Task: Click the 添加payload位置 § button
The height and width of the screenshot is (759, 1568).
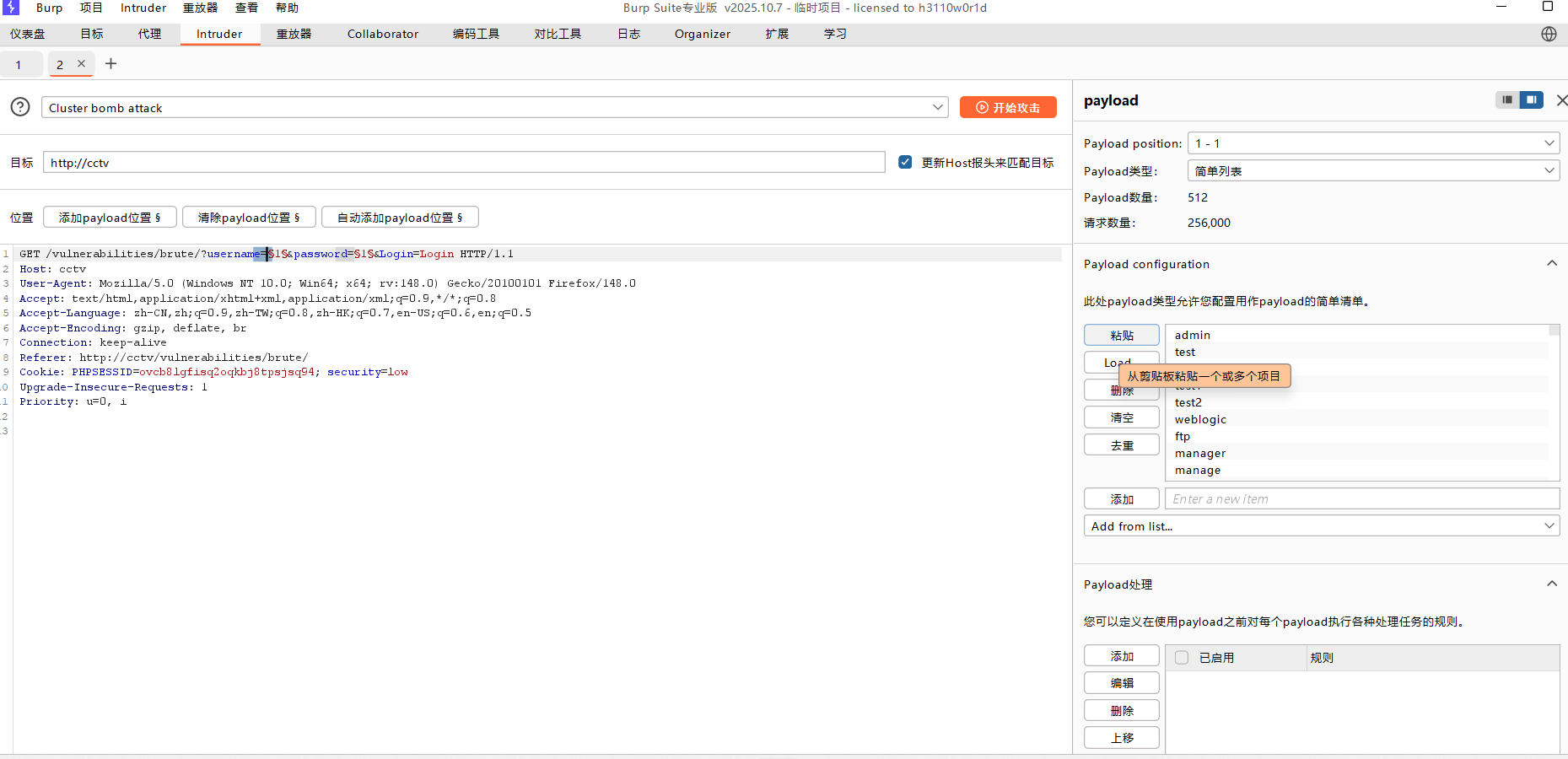Action: click(x=110, y=217)
